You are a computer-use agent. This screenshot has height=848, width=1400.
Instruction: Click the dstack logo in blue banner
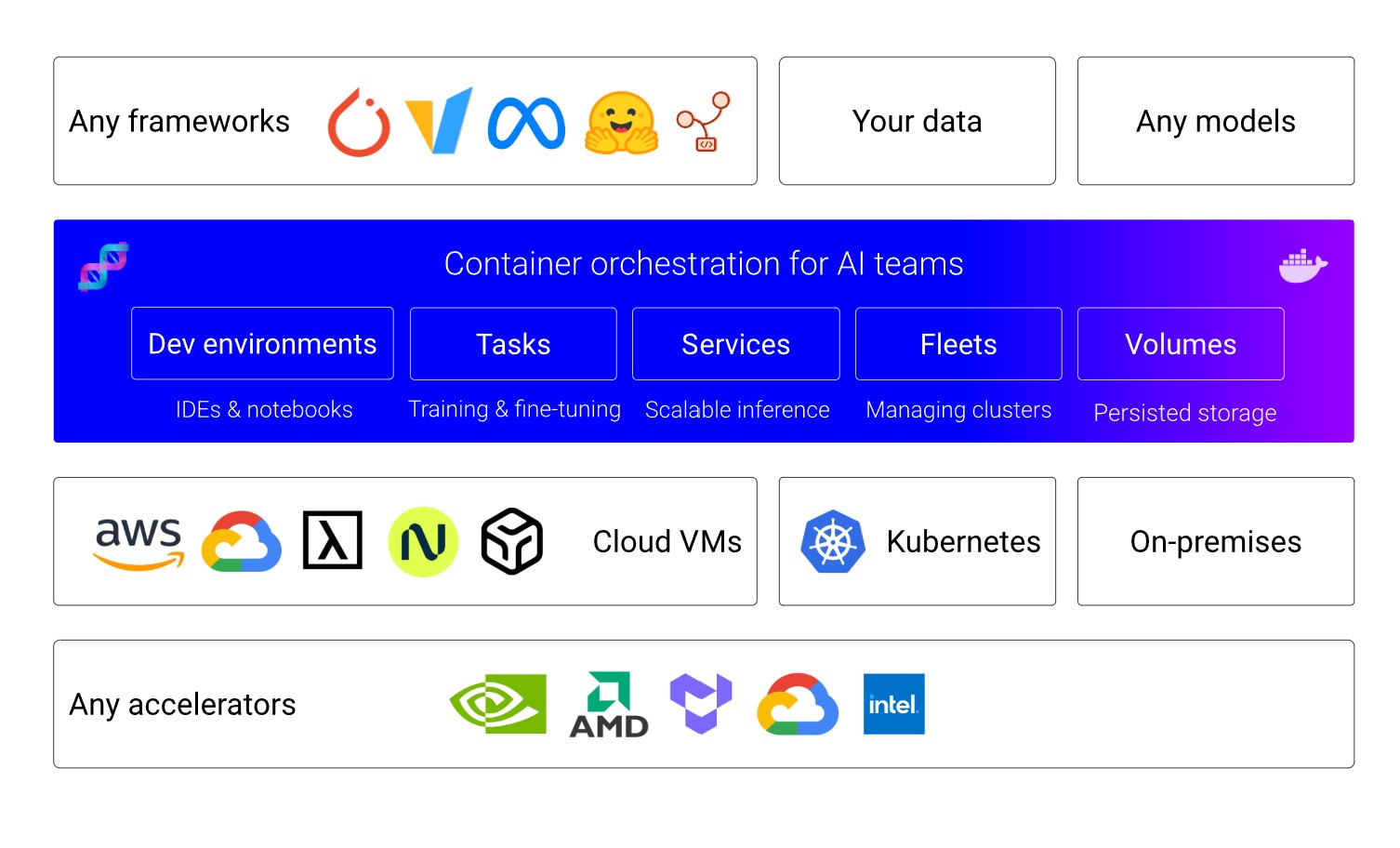pyautogui.click(x=103, y=266)
